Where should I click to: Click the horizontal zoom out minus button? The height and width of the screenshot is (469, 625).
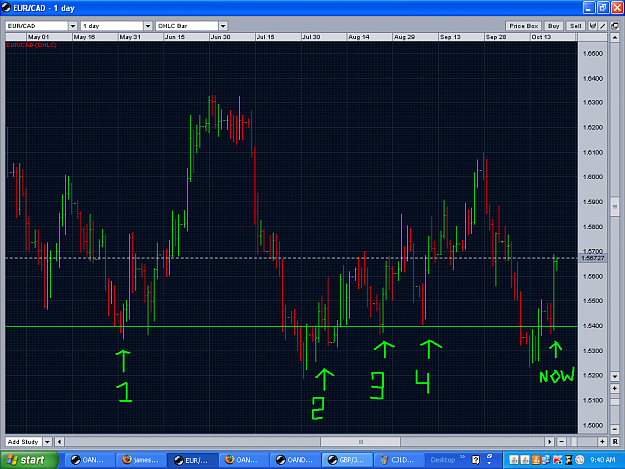coord(561,442)
